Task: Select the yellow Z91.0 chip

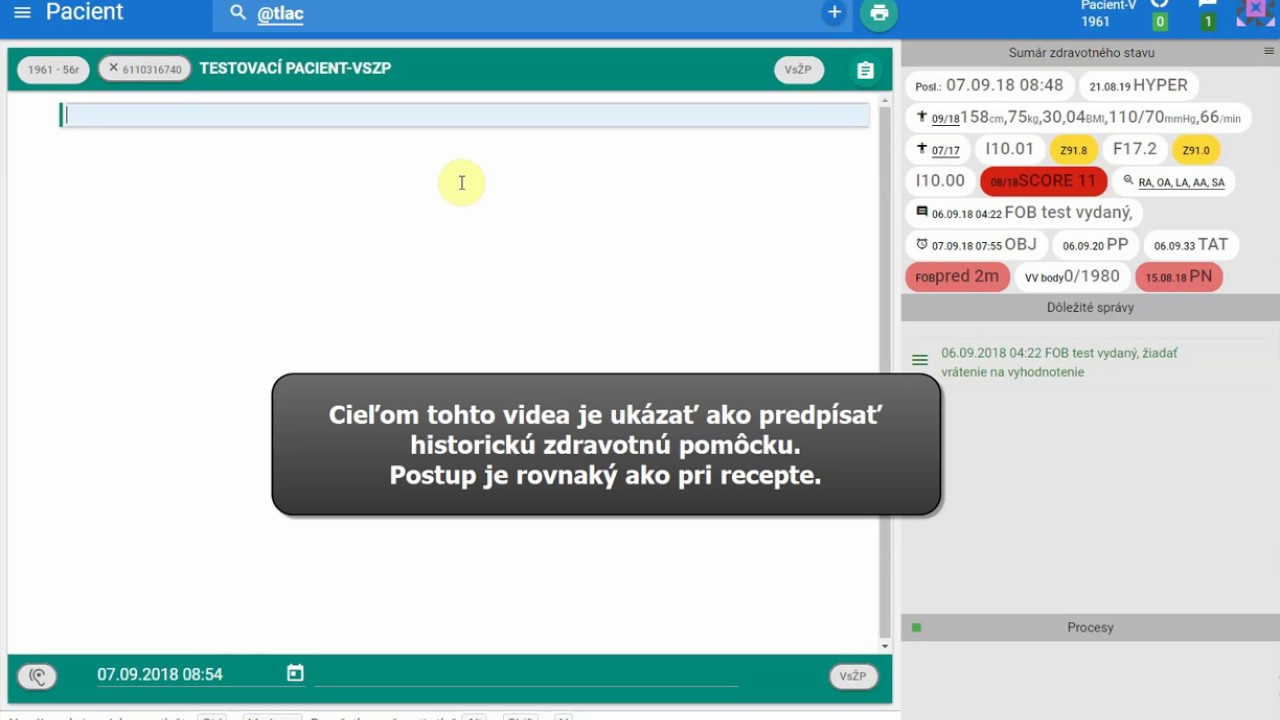Action: (1195, 150)
